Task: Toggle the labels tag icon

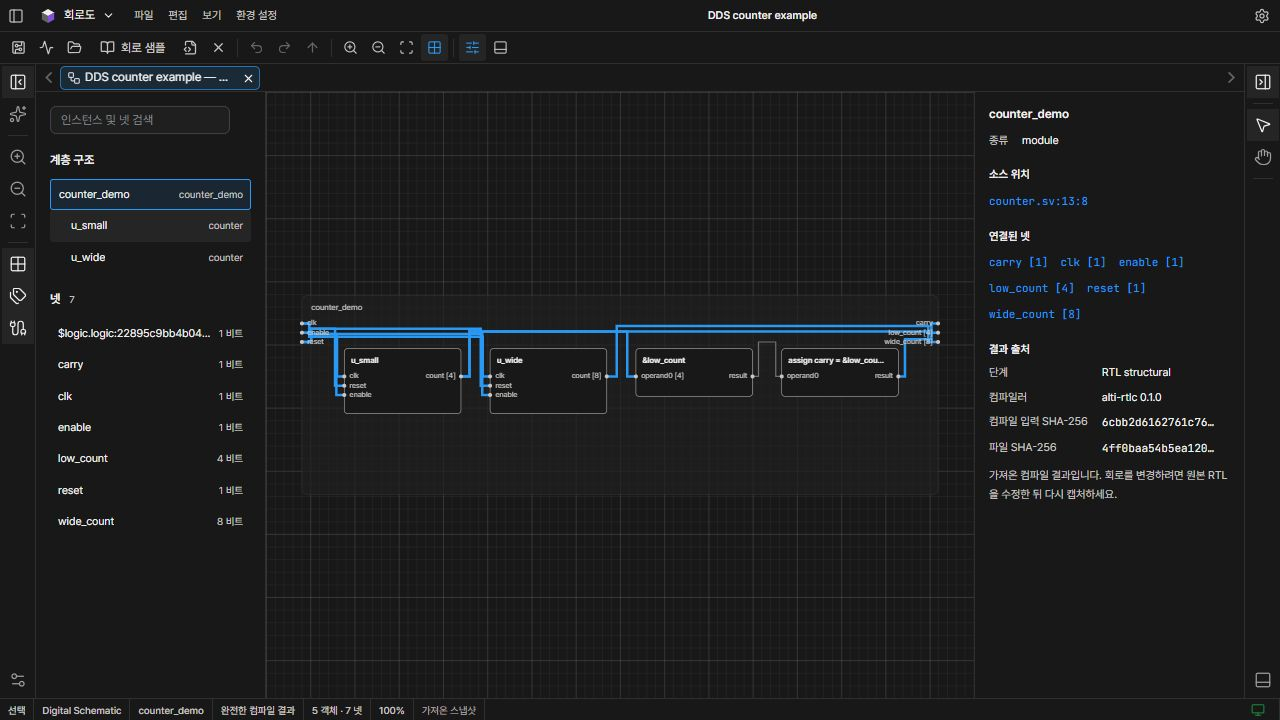Action: coord(18,296)
